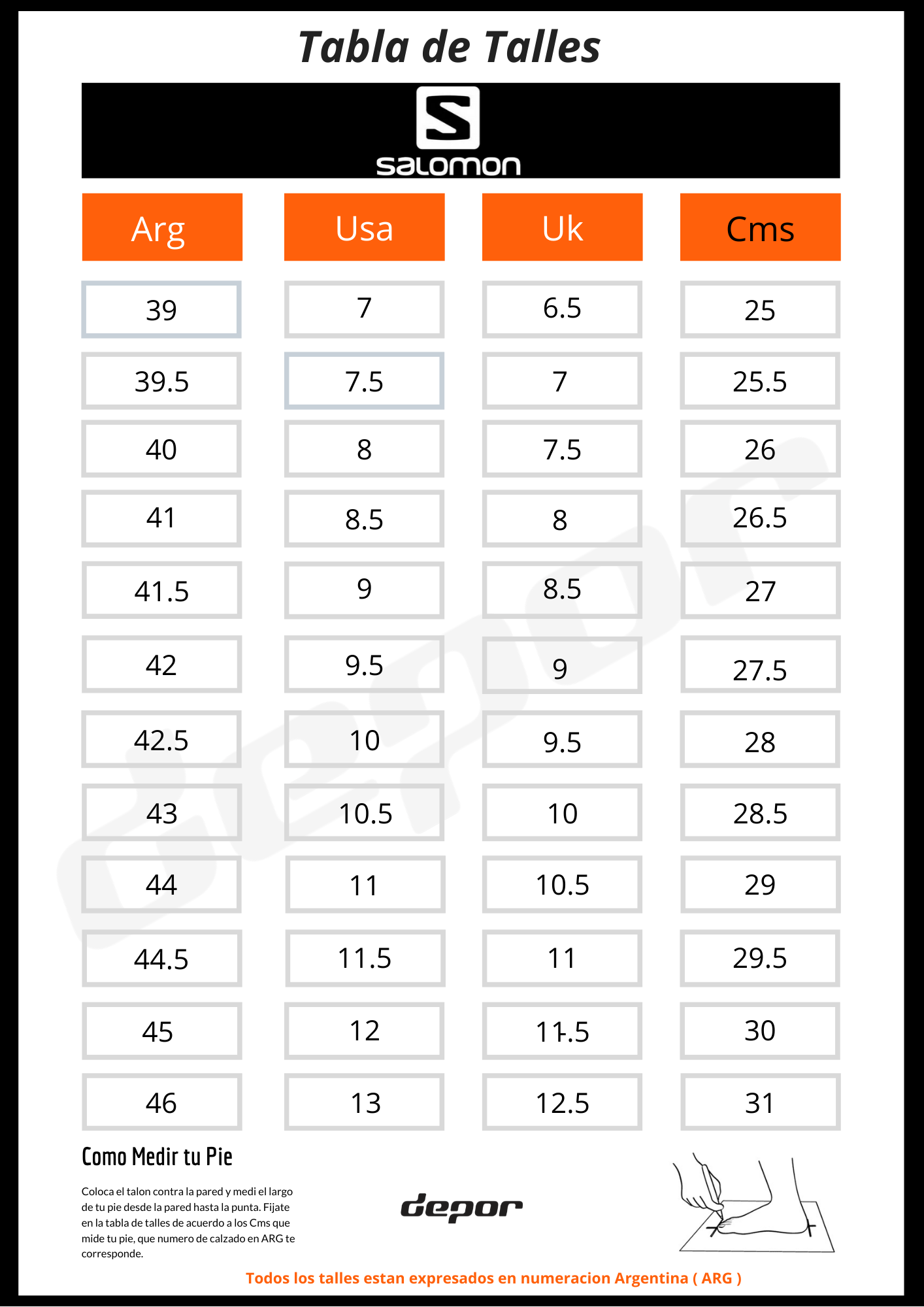Click the Tabla de Talles title
924x1307 pixels.
pos(449,47)
